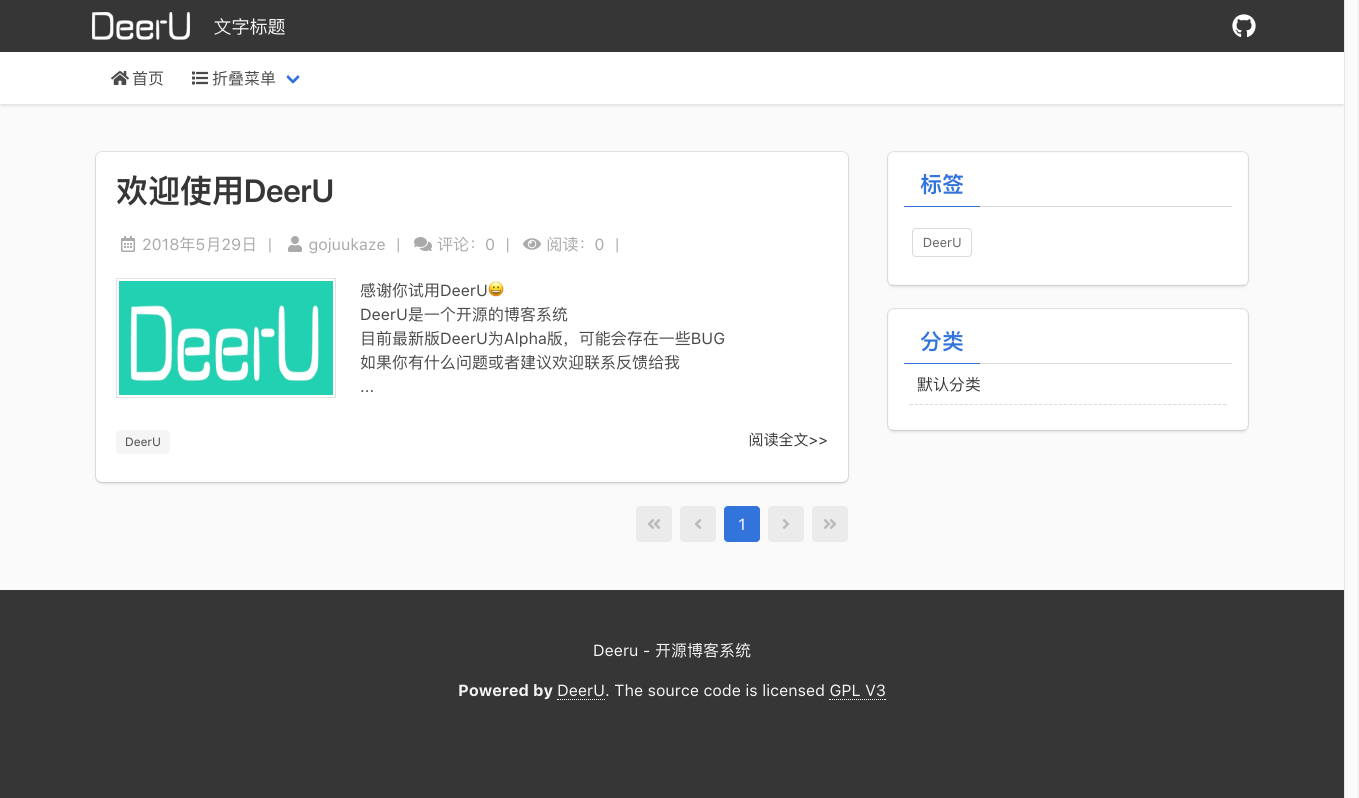The image size is (1359, 798).
Task: Click the page vertical scrollbar
Action: [x=1351, y=399]
